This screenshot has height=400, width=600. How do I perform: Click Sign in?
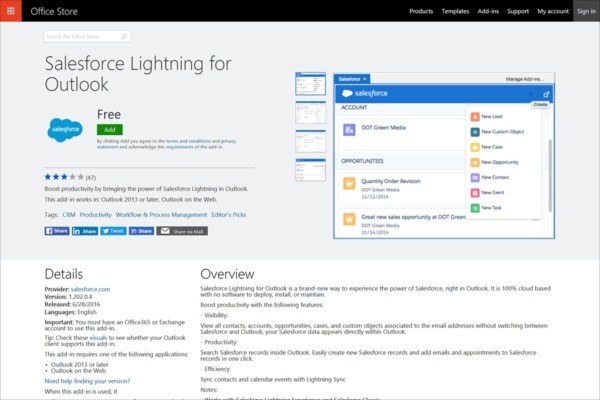tap(586, 11)
